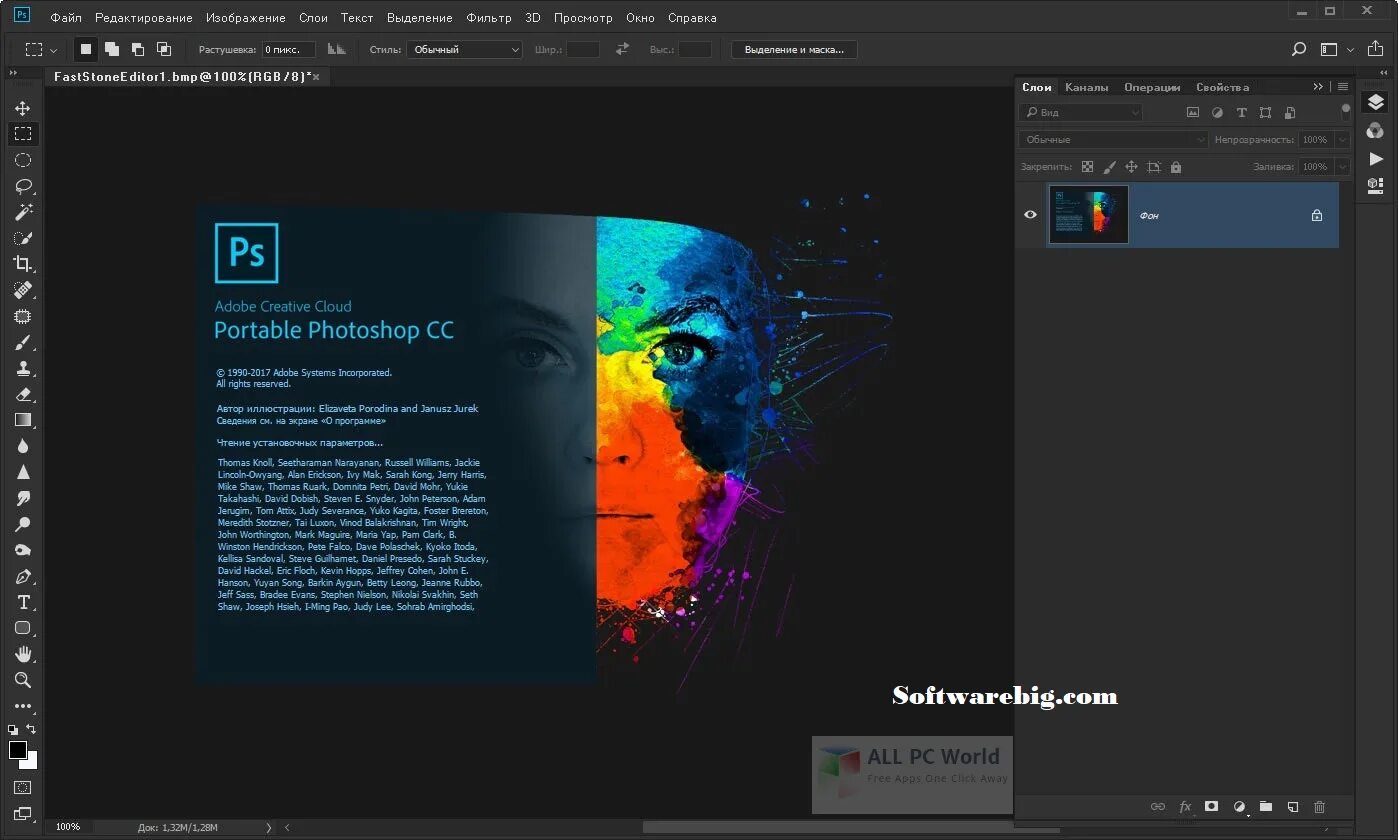Toggle lock image pixels brush
The width and height of the screenshot is (1398, 840).
pyautogui.click(x=1109, y=167)
